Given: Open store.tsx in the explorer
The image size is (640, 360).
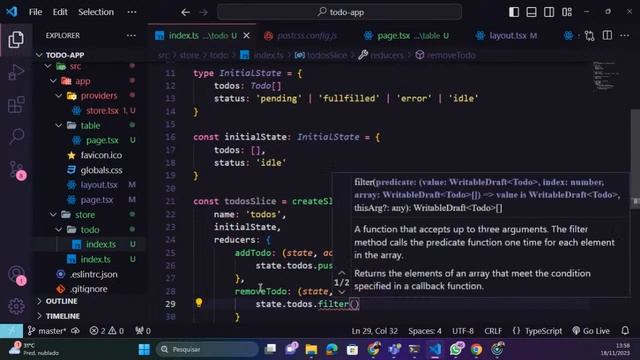Looking at the screenshot, I should (102, 110).
